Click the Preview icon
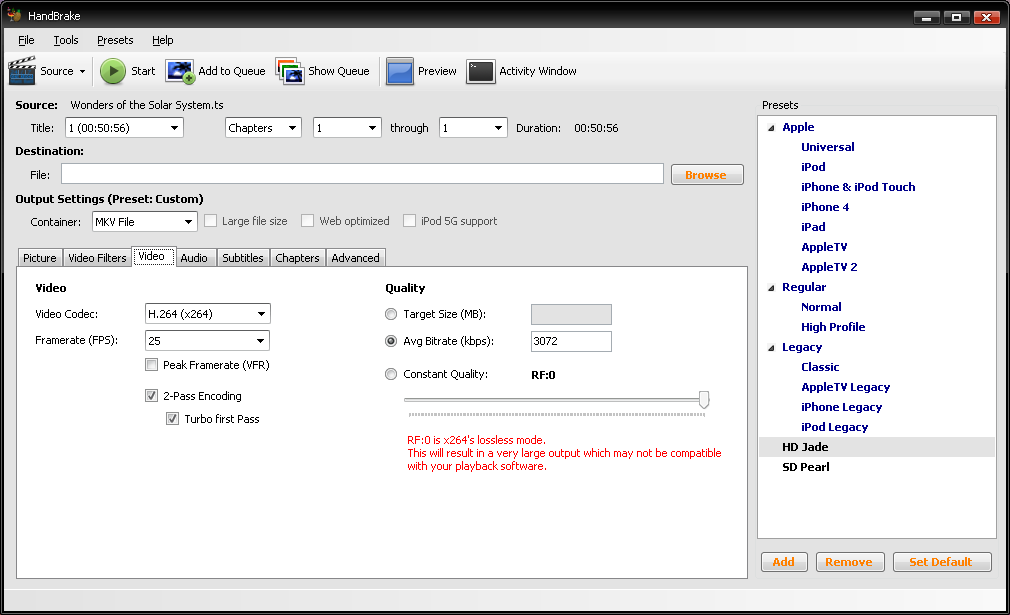This screenshot has width=1010, height=615. pos(399,71)
